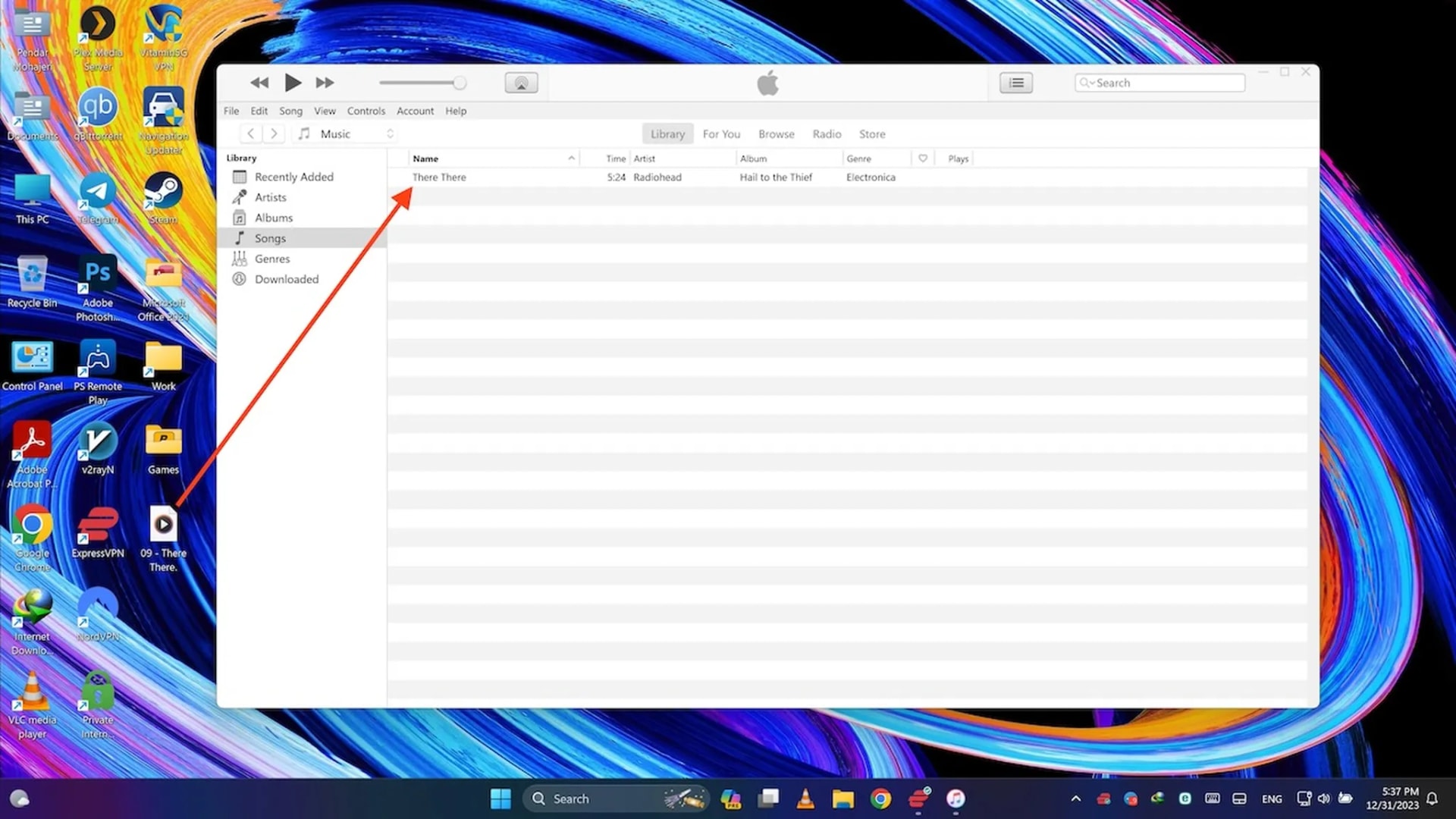Select Recently Added in the Library sidebar

[x=293, y=177]
